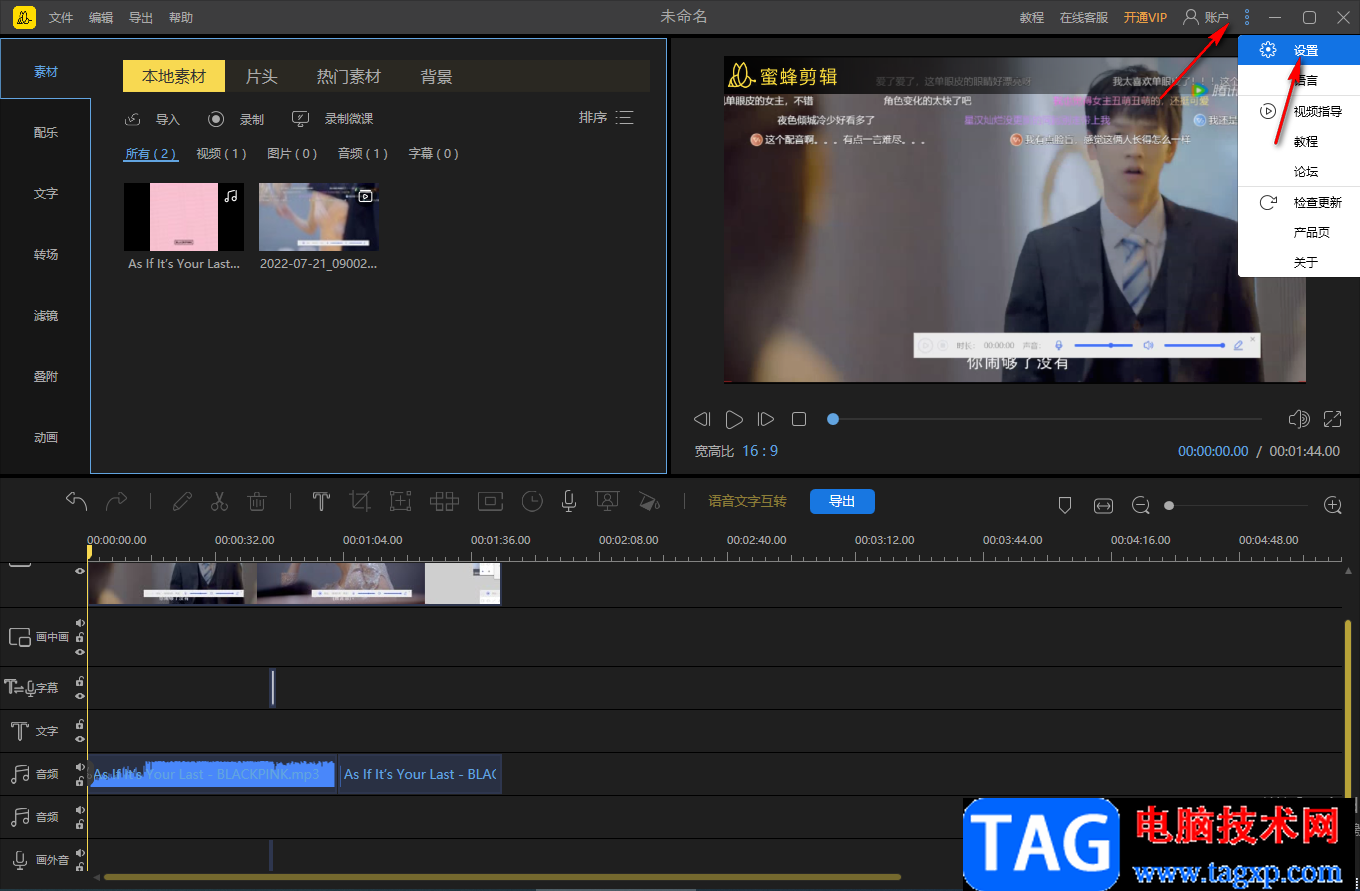This screenshot has width=1360, height=891.
Task: Mute the first 音频 track
Action: (x=80, y=767)
